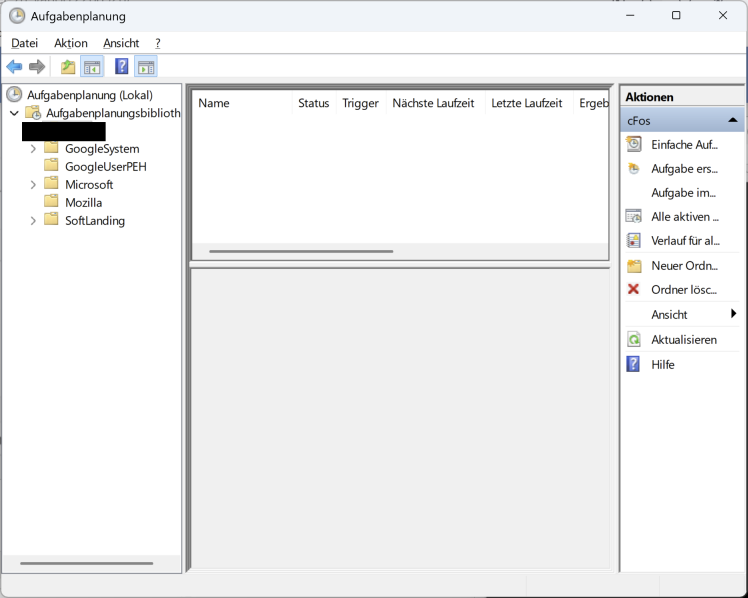Image resolution: width=748 pixels, height=598 pixels.
Task: Click the GoogleUserPEH folder icon
Action: pyautogui.click(x=51, y=165)
